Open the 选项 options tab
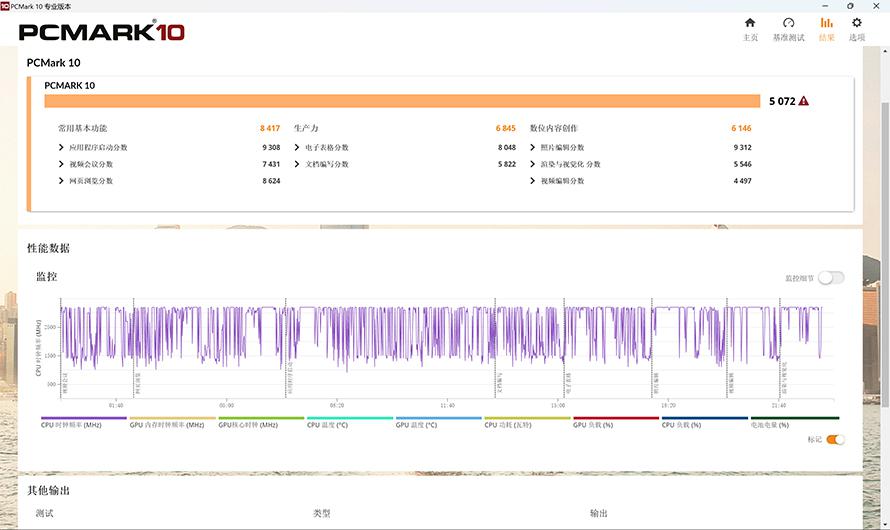The width and height of the screenshot is (890, 530). (857, 30)
